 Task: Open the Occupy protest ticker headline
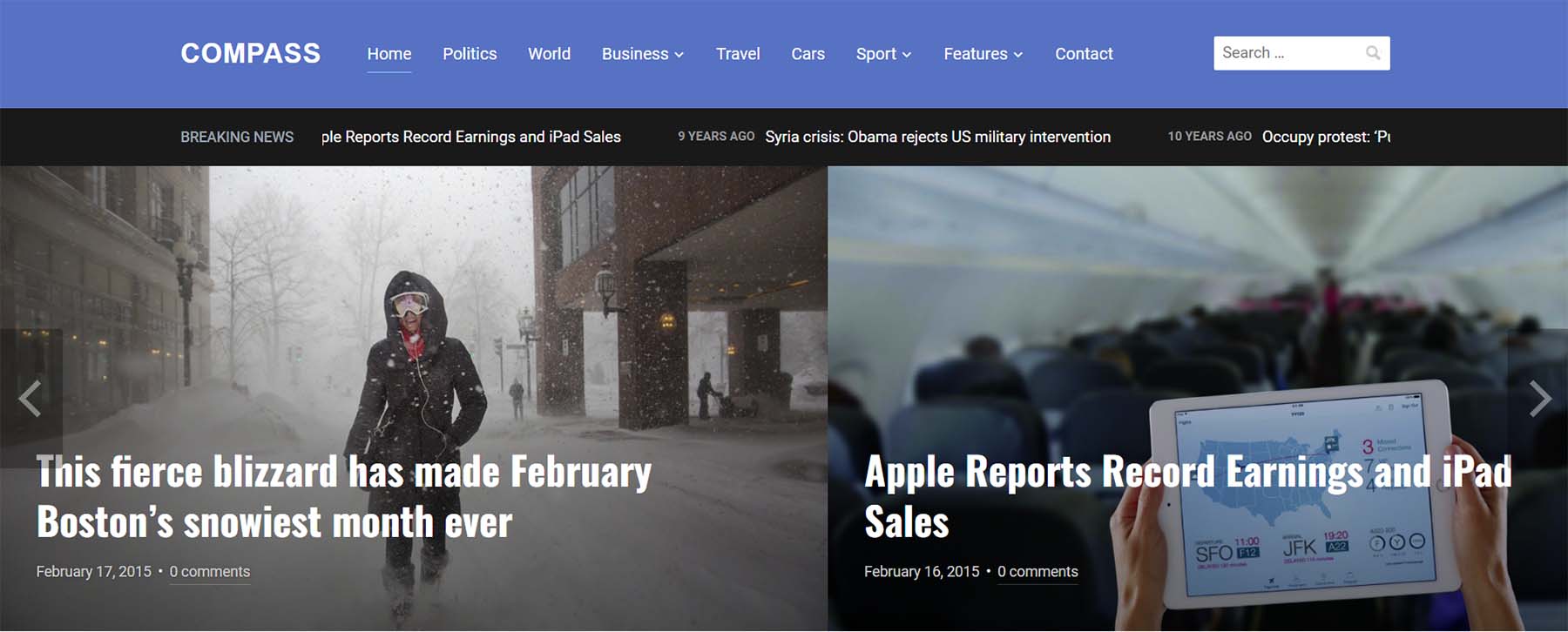1326,137
